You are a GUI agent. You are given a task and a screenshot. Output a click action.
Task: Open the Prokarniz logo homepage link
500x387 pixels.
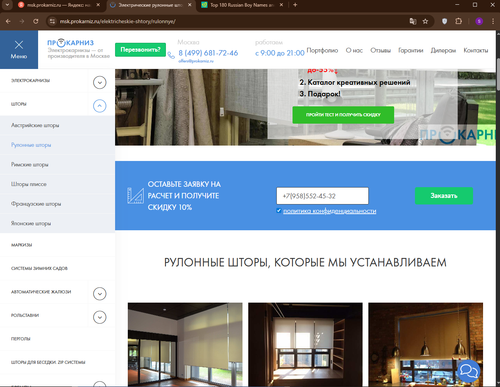(70, 43)
